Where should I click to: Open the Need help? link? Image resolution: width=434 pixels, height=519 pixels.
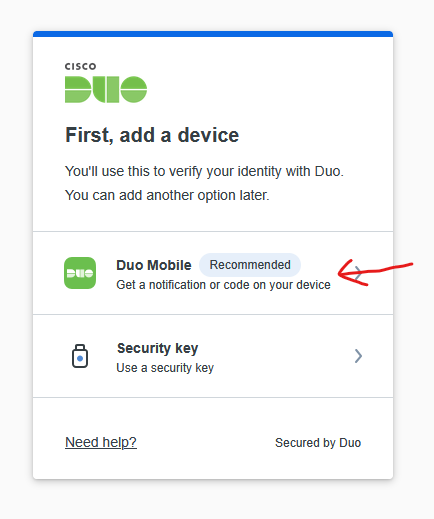pyautogui.click(x=101, y=442)
